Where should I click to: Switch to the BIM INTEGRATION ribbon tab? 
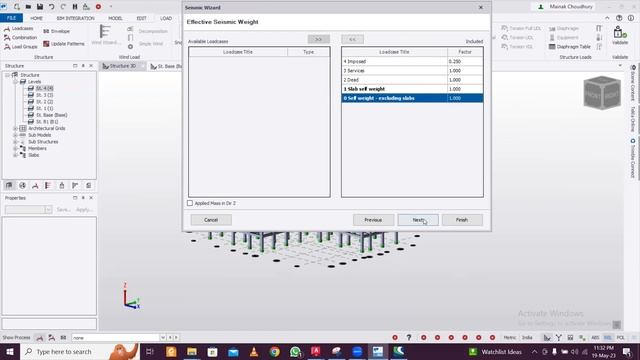point(76,18)
